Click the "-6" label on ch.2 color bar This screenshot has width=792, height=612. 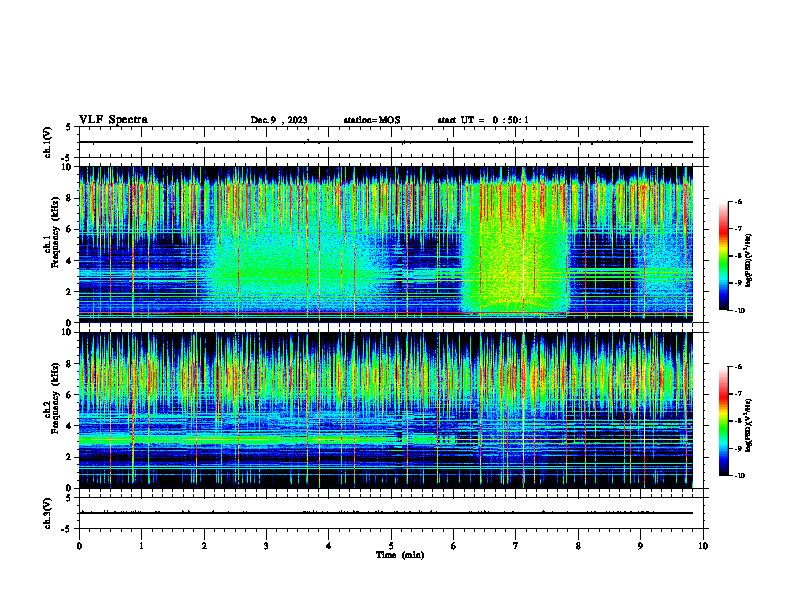(738, 367)
